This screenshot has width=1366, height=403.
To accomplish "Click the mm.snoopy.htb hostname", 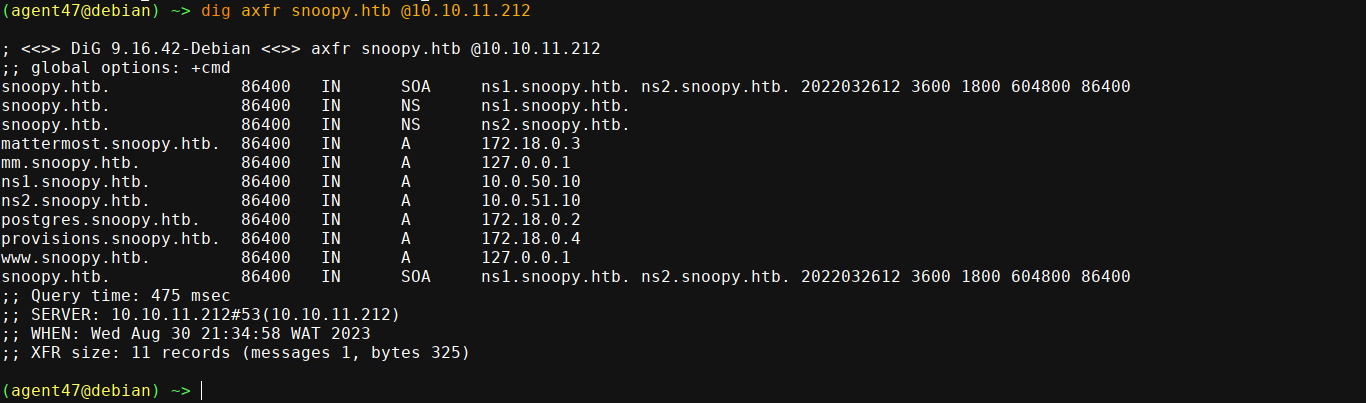I will pos(70,163).
